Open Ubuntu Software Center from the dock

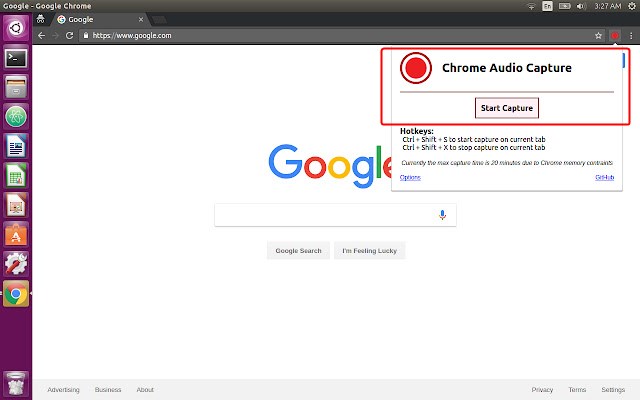point(16,235)
